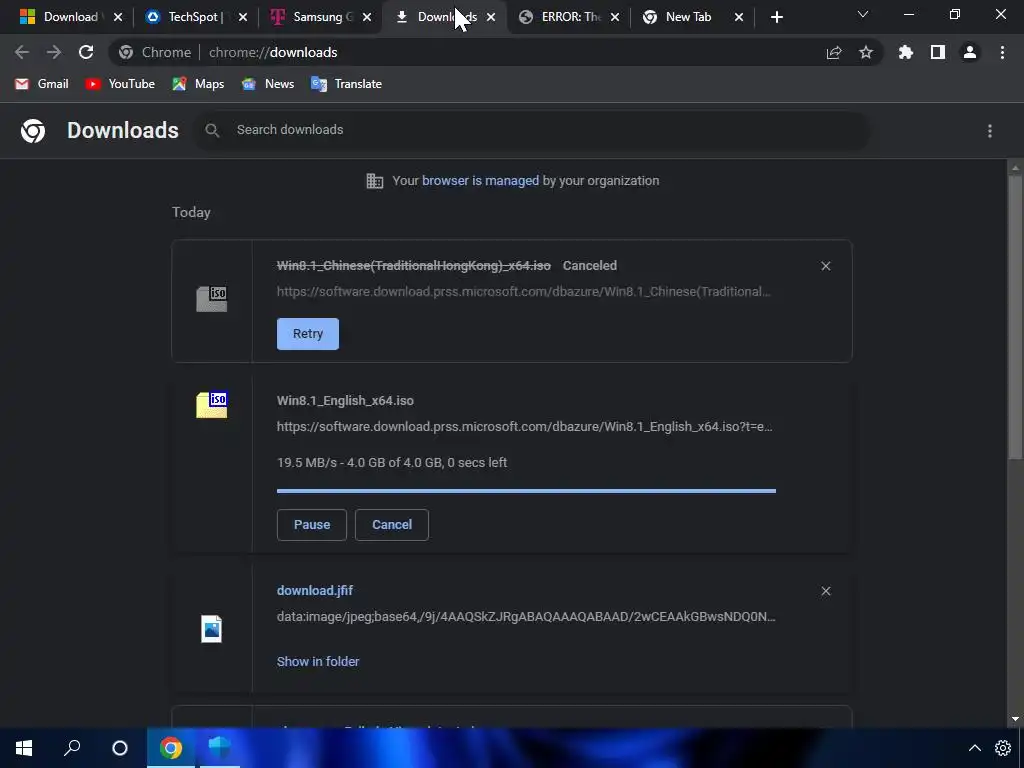Click the scrollbar down arrow
The width and height of the screenshot is (1024, 768).
(x=1015, y=719)
